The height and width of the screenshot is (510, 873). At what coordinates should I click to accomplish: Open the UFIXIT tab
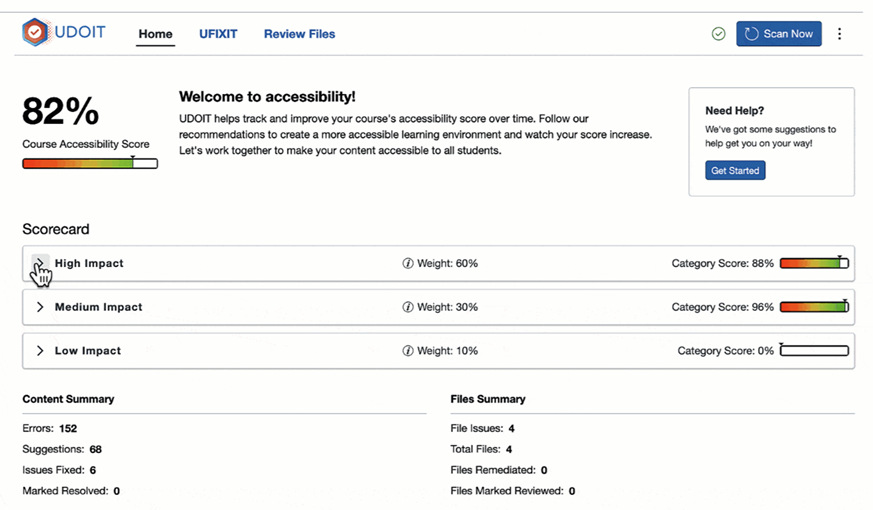click(218, 34)
